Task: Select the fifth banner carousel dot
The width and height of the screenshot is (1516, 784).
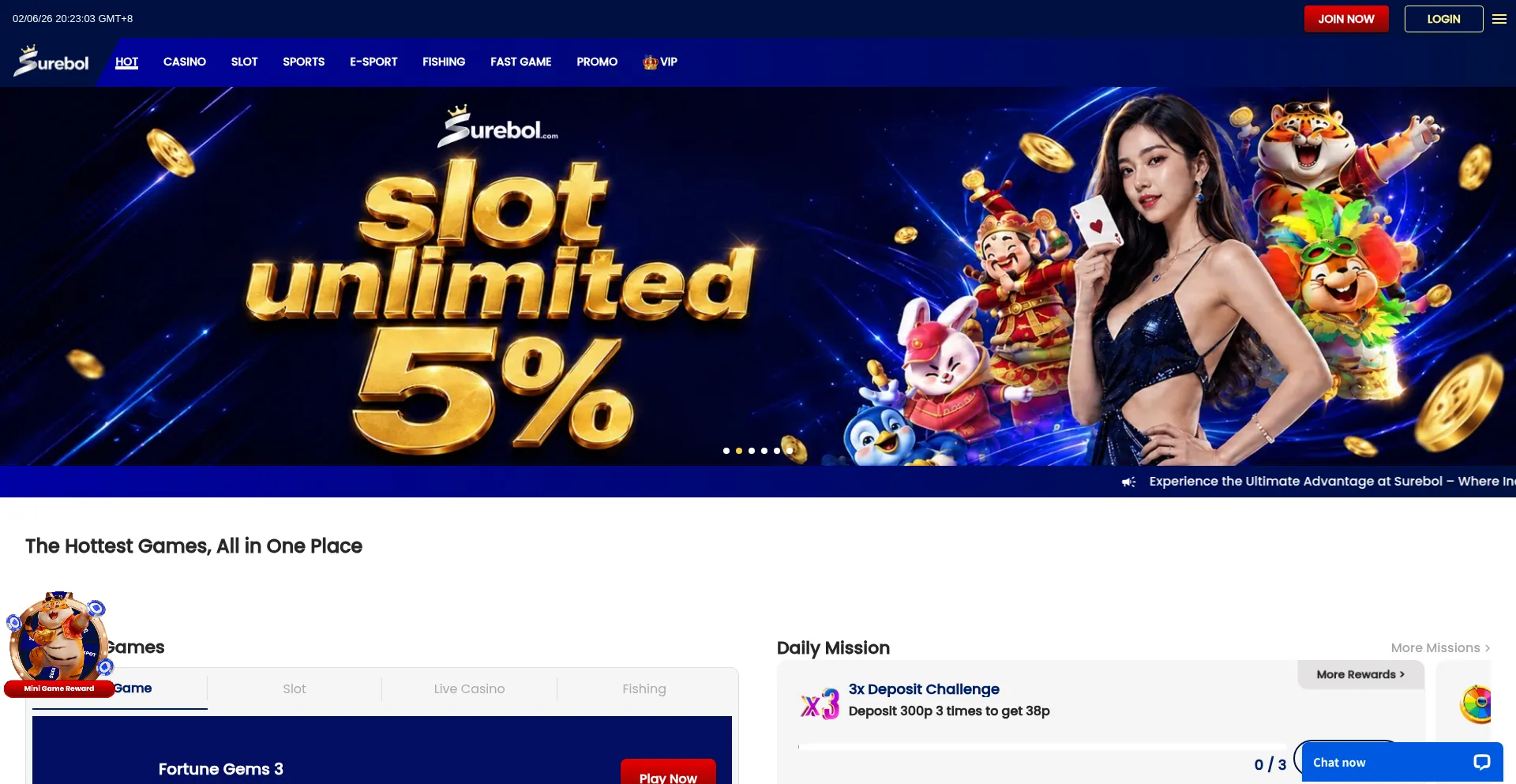Action: point(777,451)
